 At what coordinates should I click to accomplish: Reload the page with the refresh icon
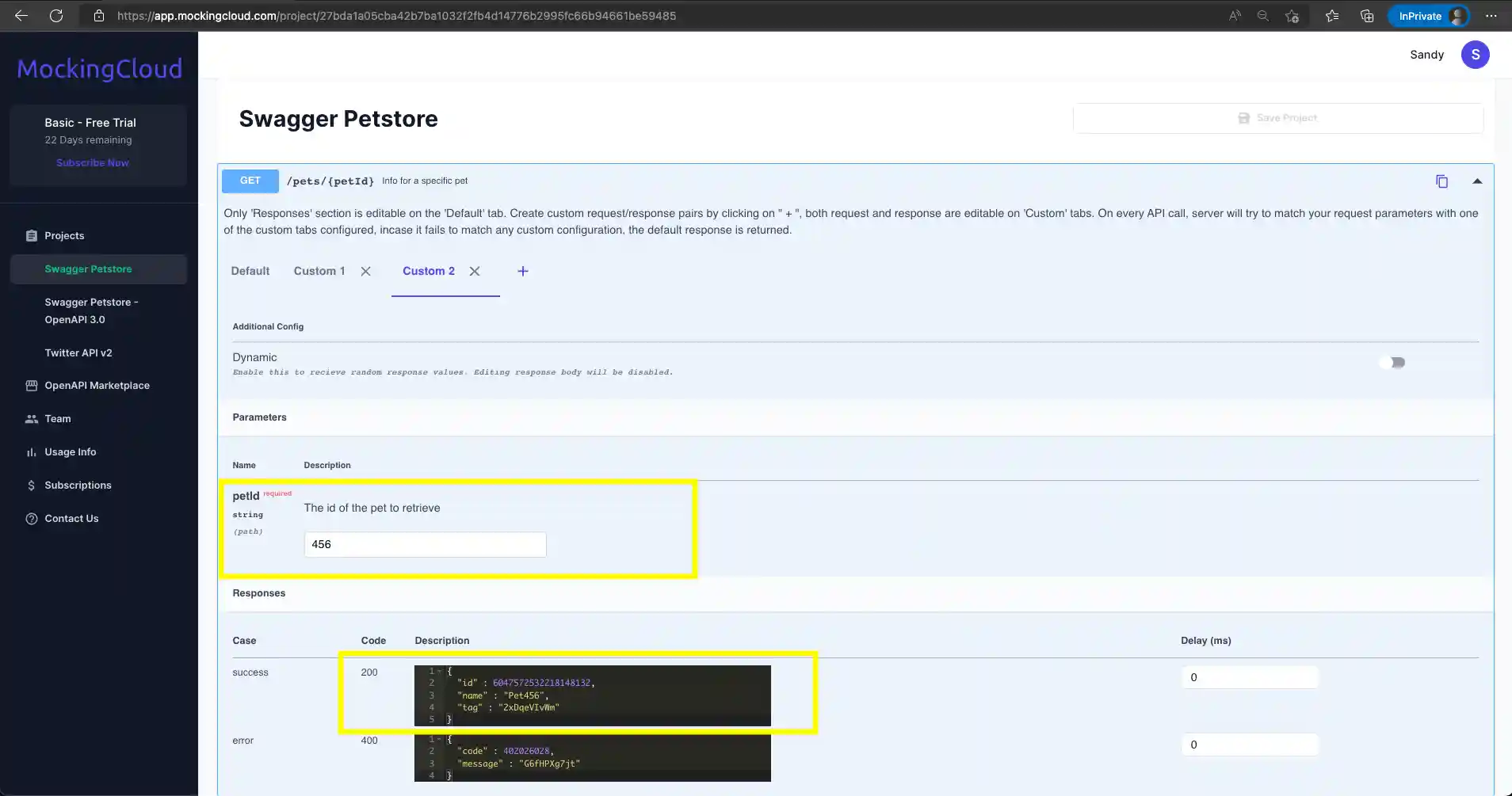55,15
